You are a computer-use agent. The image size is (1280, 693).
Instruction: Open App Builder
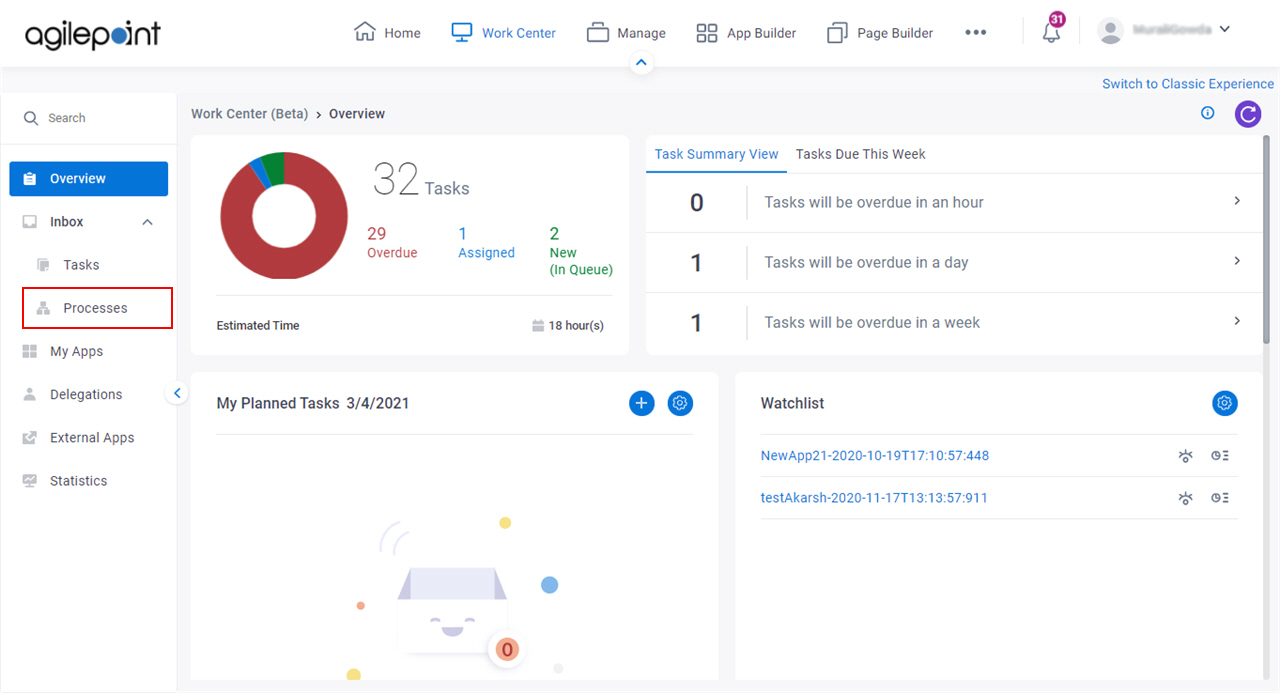[x=746, y=33]
